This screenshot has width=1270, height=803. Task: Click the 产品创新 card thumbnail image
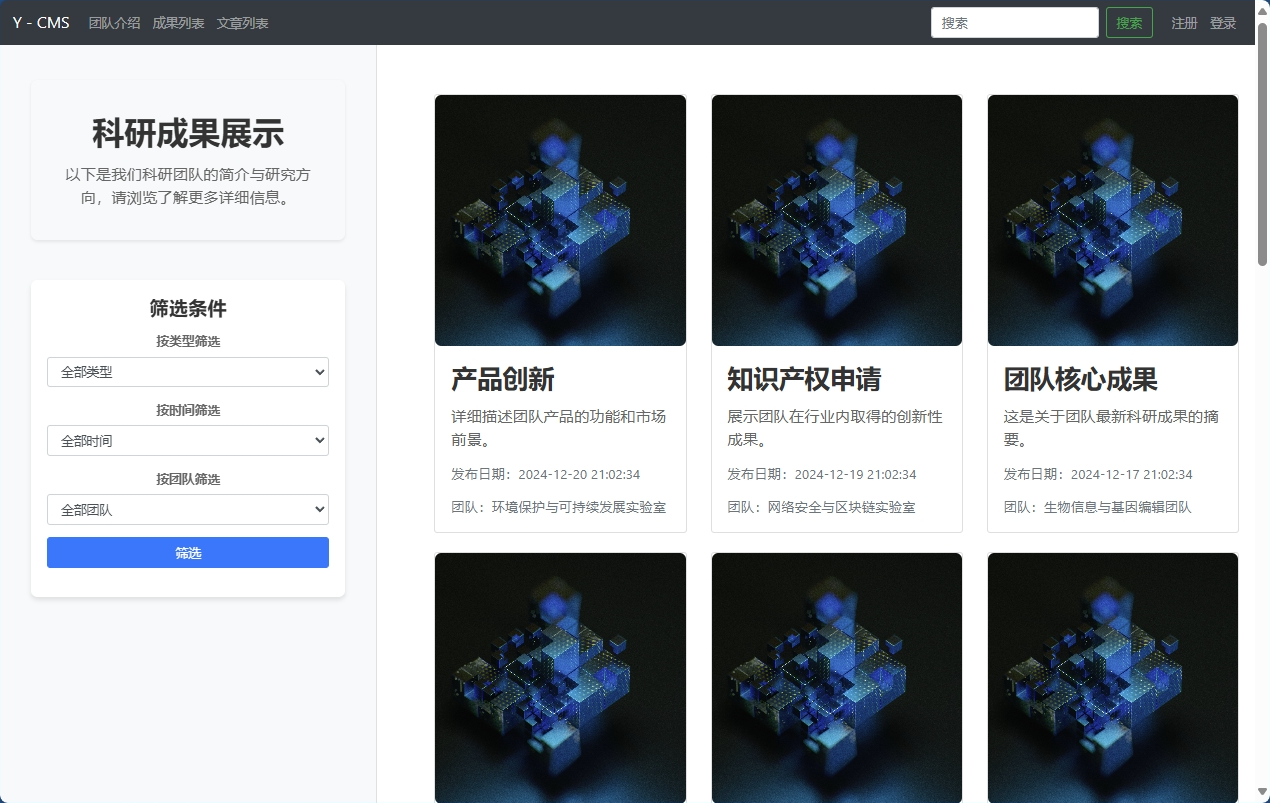coord(560,220)
